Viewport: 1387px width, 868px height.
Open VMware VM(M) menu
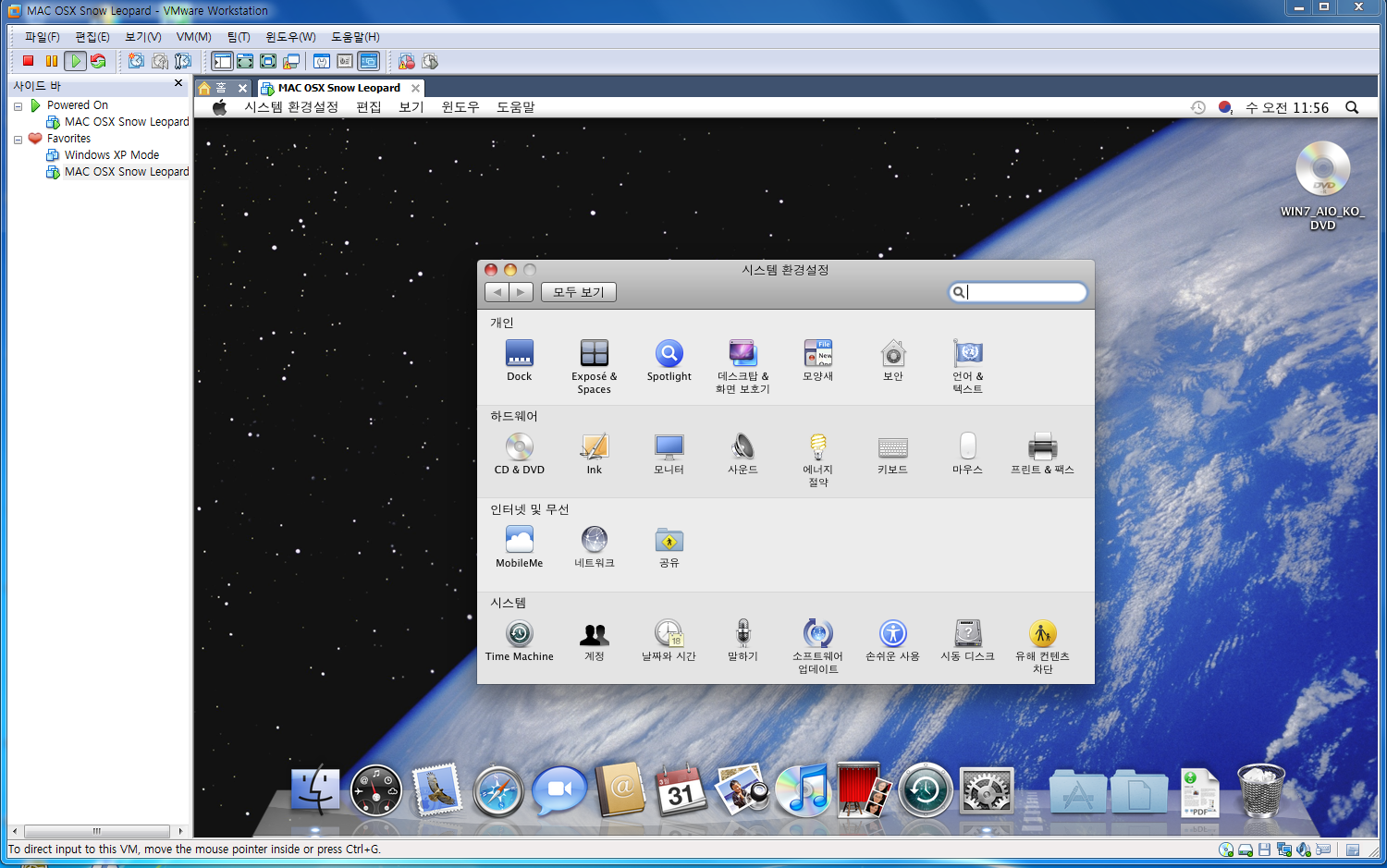coord(193,37)
